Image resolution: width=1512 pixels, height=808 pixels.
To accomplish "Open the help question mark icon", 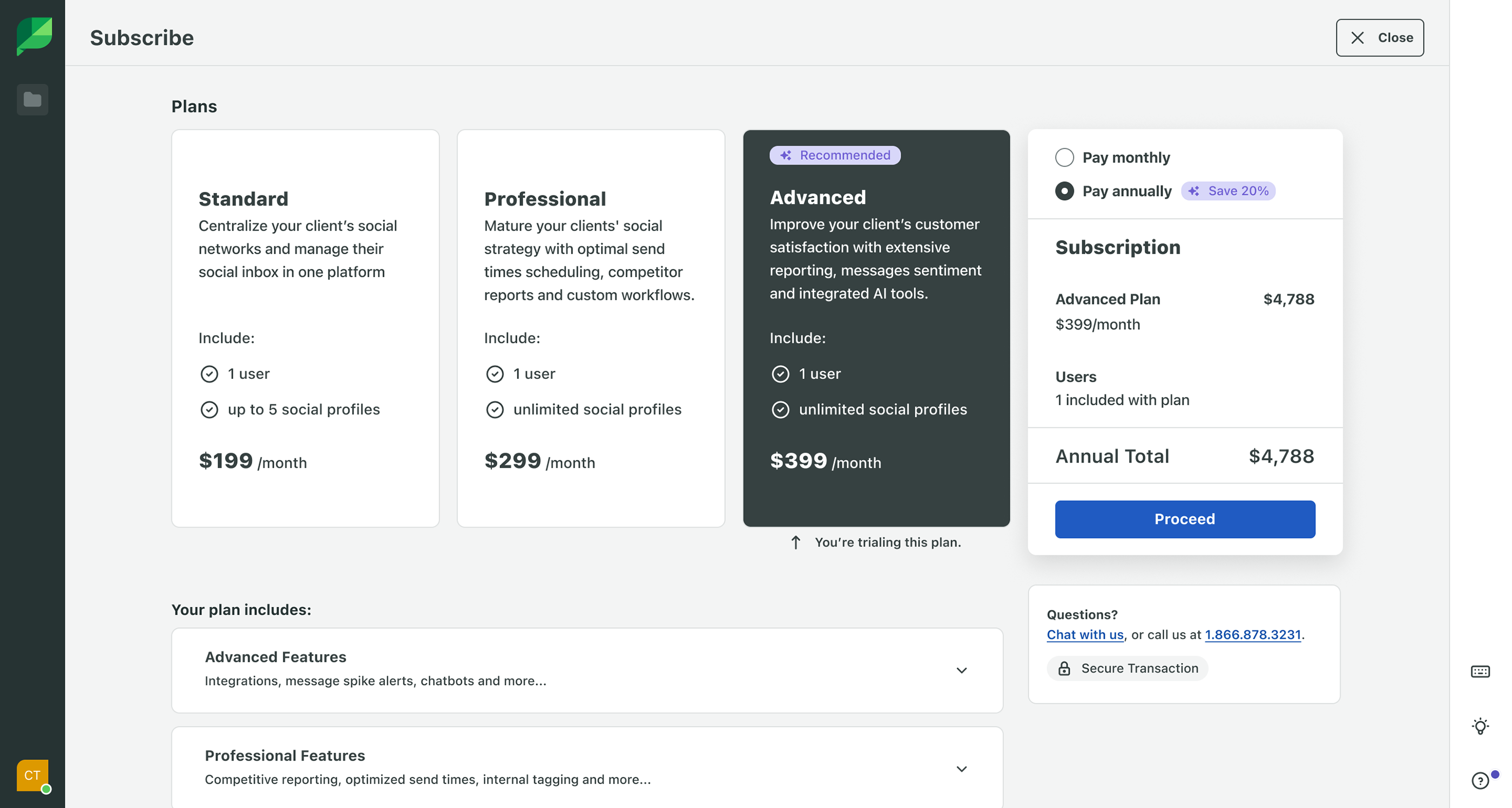I will click(1480, 780).
